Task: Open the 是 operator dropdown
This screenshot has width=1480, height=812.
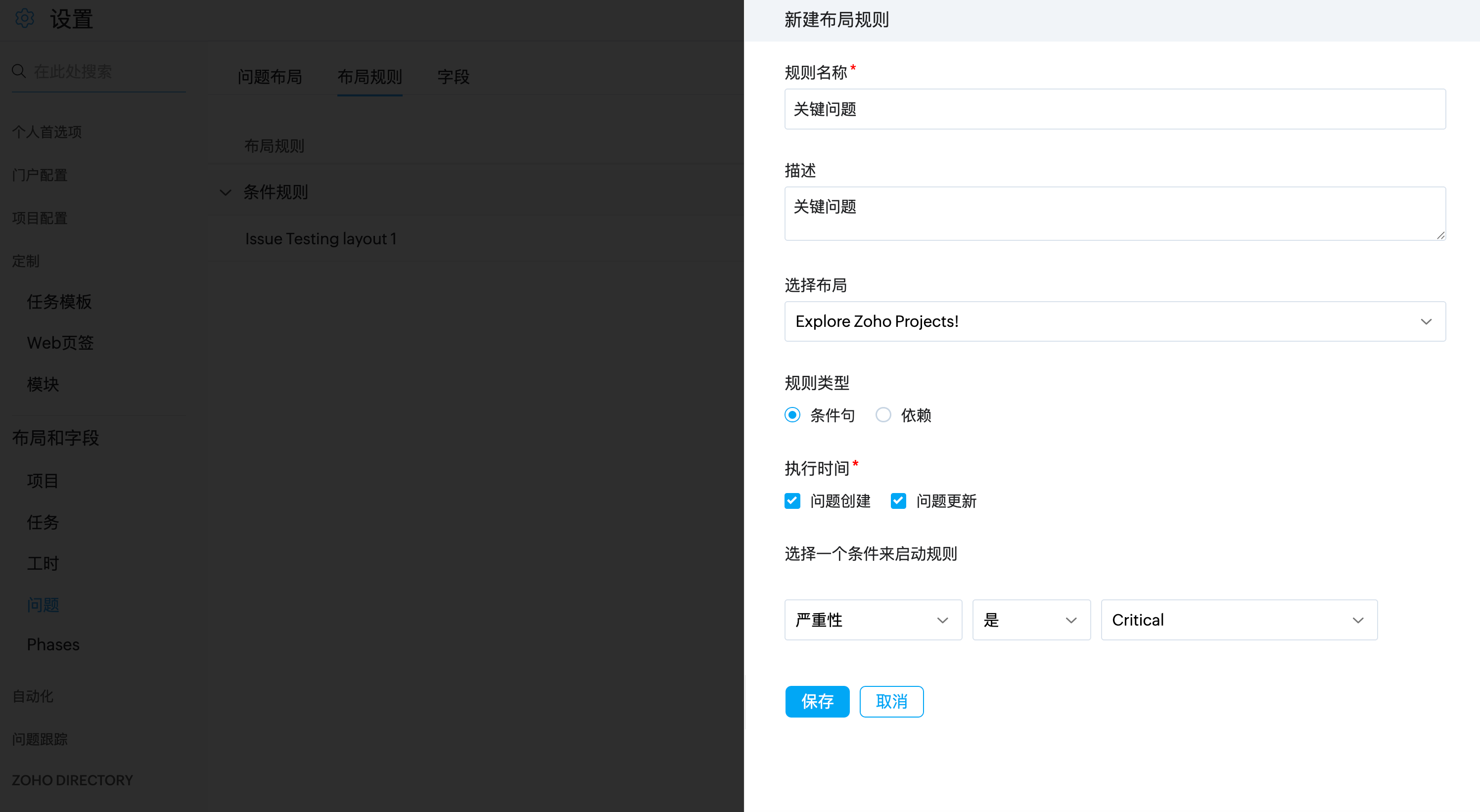Action: tap(1031, 620)
